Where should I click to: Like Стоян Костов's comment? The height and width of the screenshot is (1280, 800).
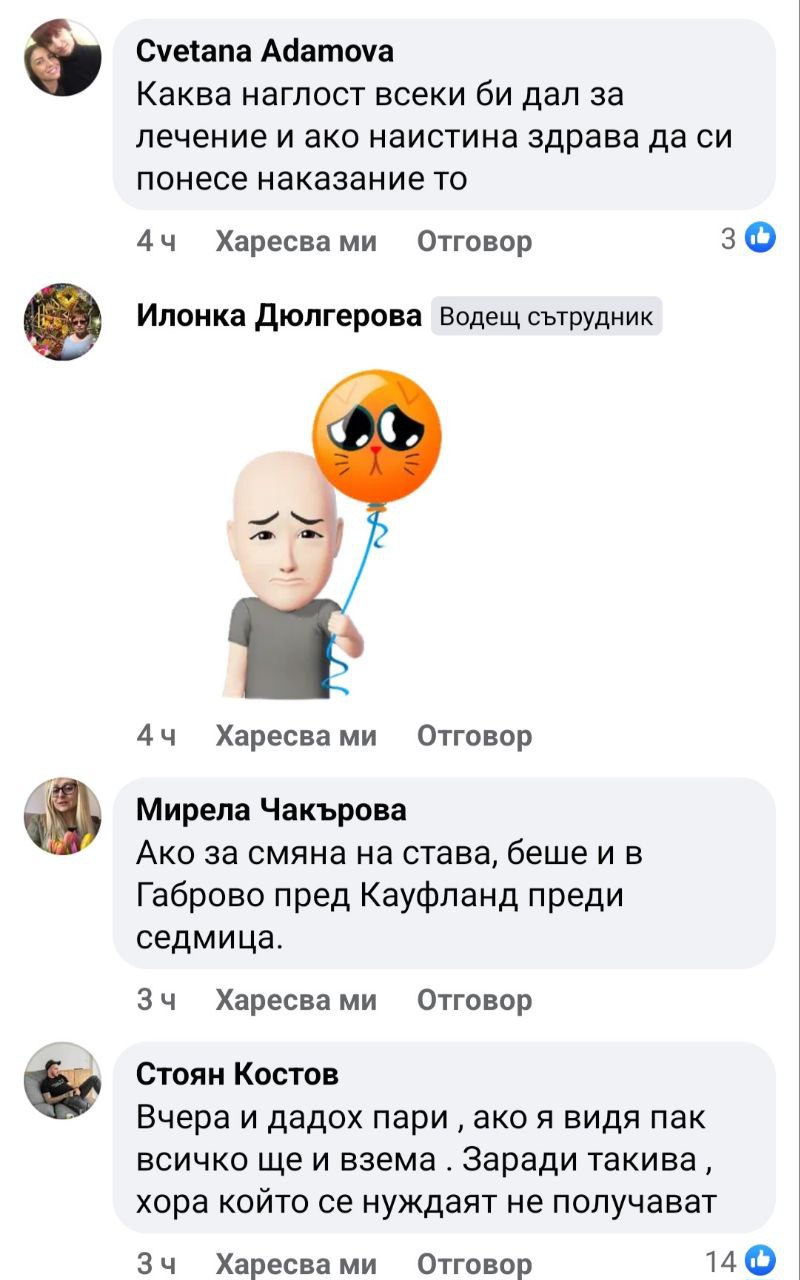tap(296, 1264)
